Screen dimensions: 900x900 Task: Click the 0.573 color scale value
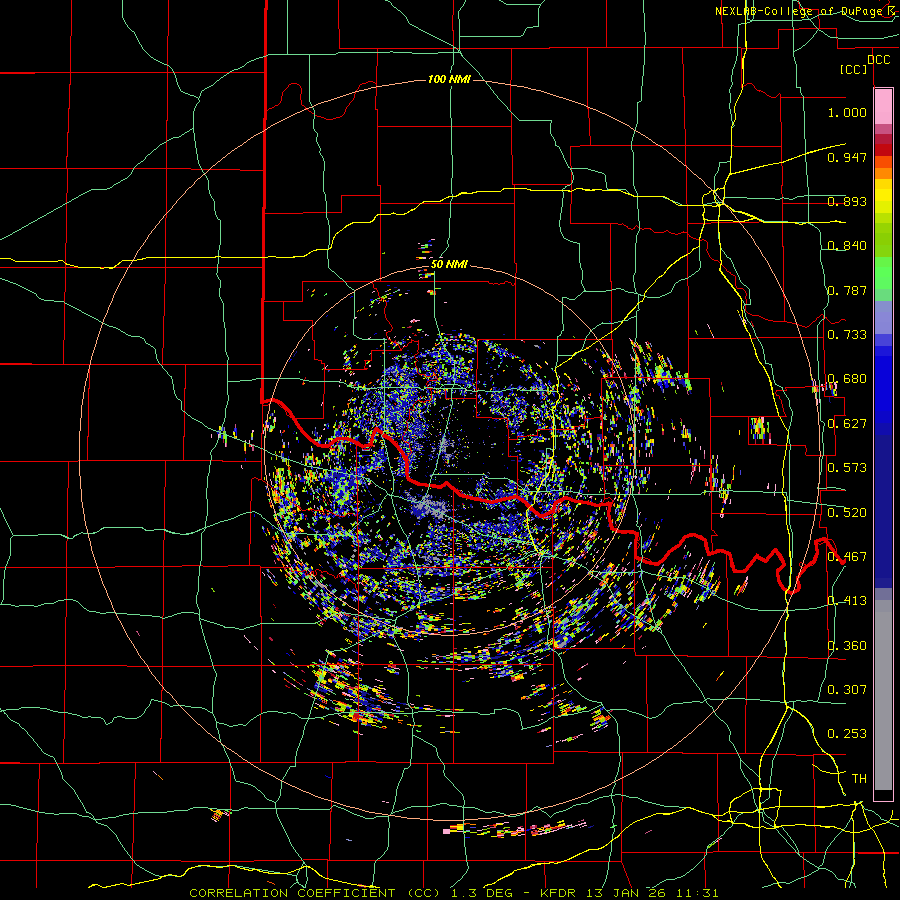point(847,468)
